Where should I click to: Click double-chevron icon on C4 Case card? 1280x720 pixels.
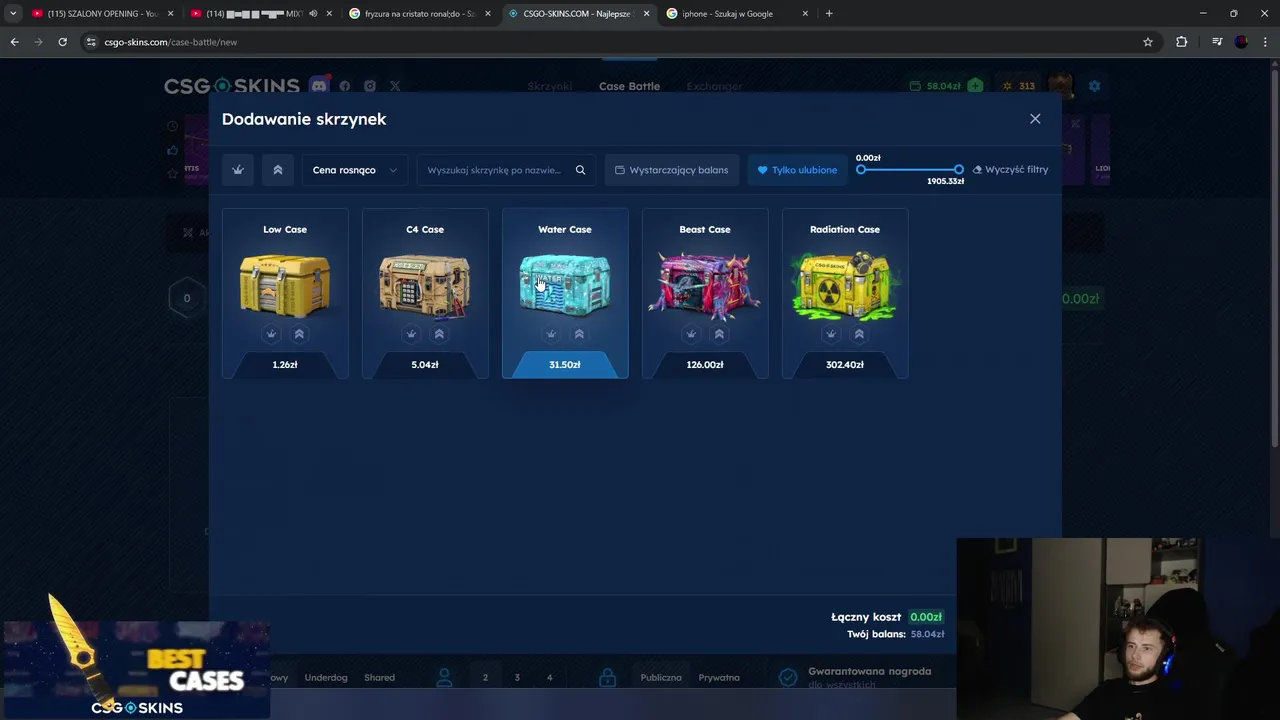tap(439, 334)
